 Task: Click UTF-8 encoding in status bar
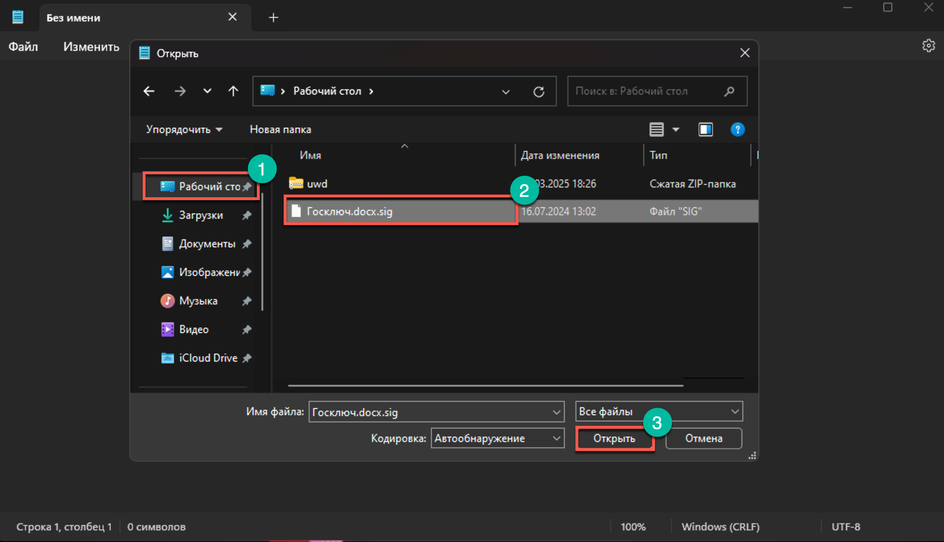[846, 527]
